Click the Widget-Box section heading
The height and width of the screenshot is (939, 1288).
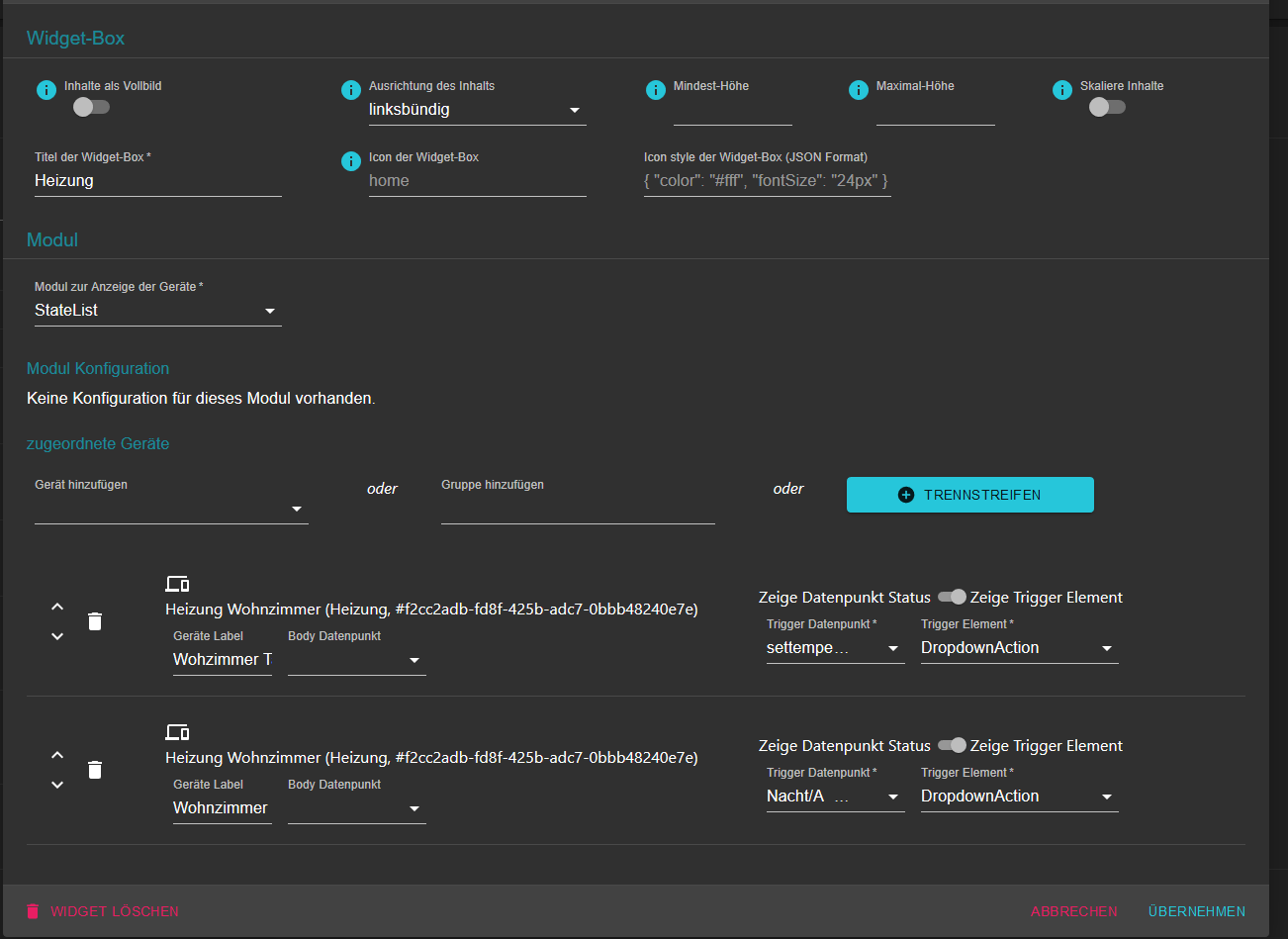pos(75,39)
